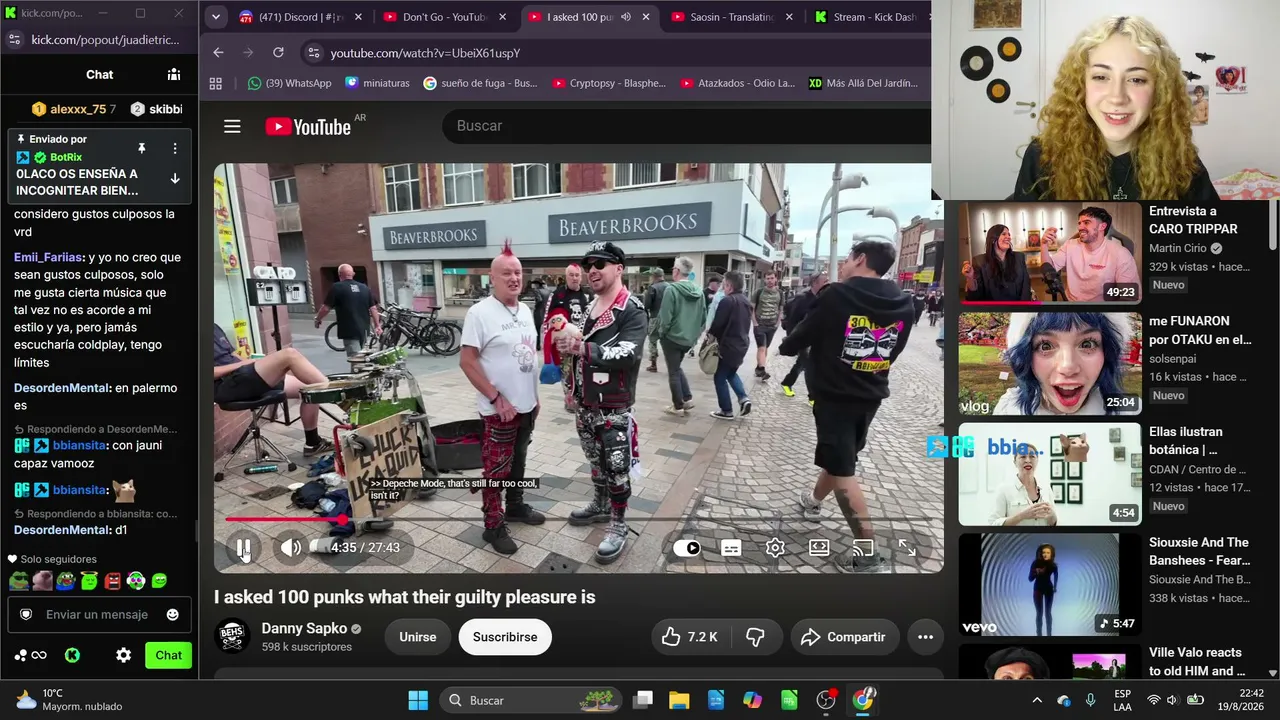This screenshot has height=720, width=1280.
Task: Like the video with 7.2 K likes
Action: click(691, 637)
